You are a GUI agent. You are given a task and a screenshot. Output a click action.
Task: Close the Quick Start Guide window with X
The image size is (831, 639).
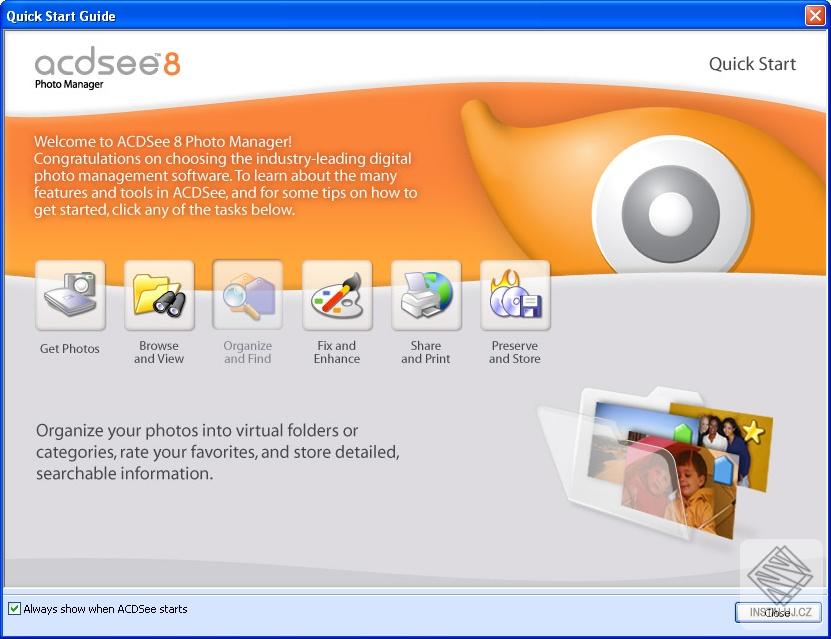[x=815, y=15]
